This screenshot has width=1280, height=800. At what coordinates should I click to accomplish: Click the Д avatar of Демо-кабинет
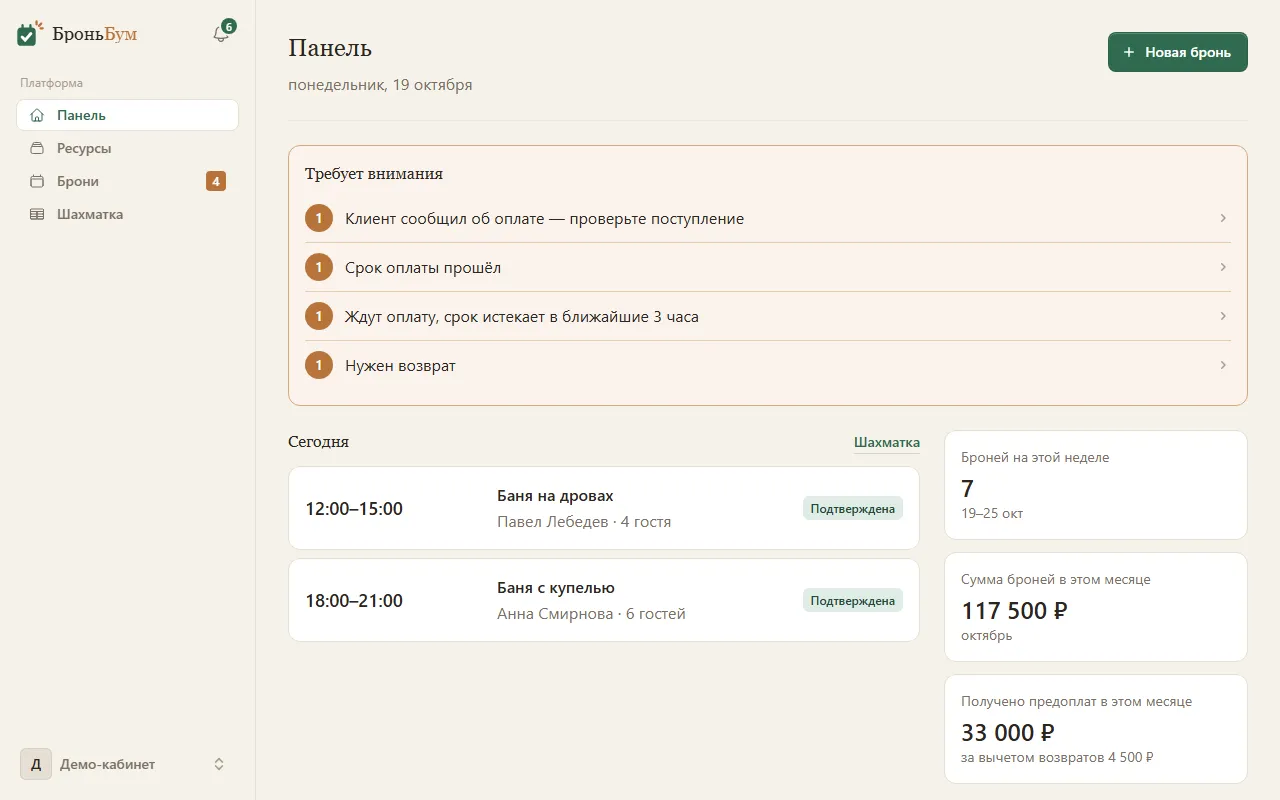(x=36, y=764)
